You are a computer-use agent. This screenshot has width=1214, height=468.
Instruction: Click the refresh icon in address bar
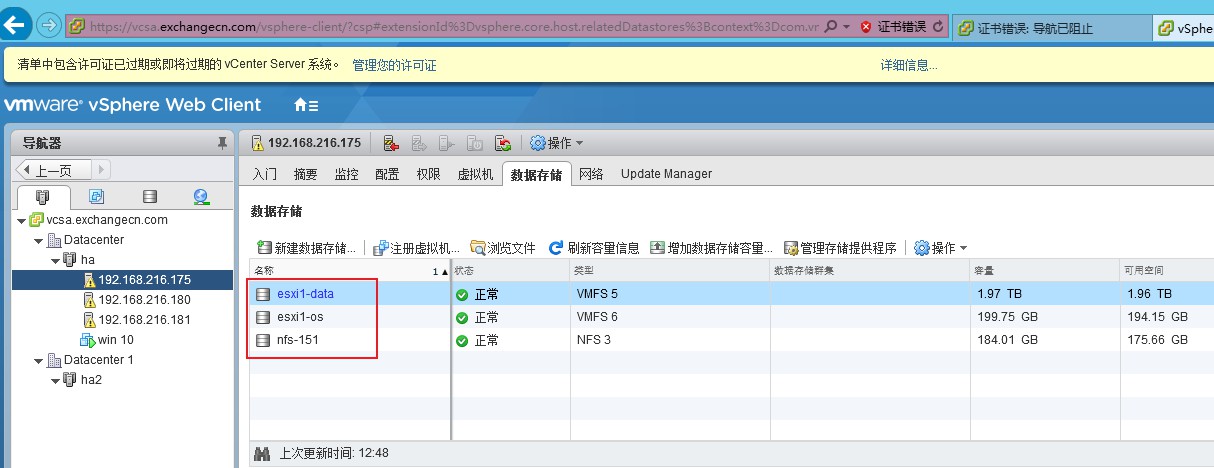938,26
